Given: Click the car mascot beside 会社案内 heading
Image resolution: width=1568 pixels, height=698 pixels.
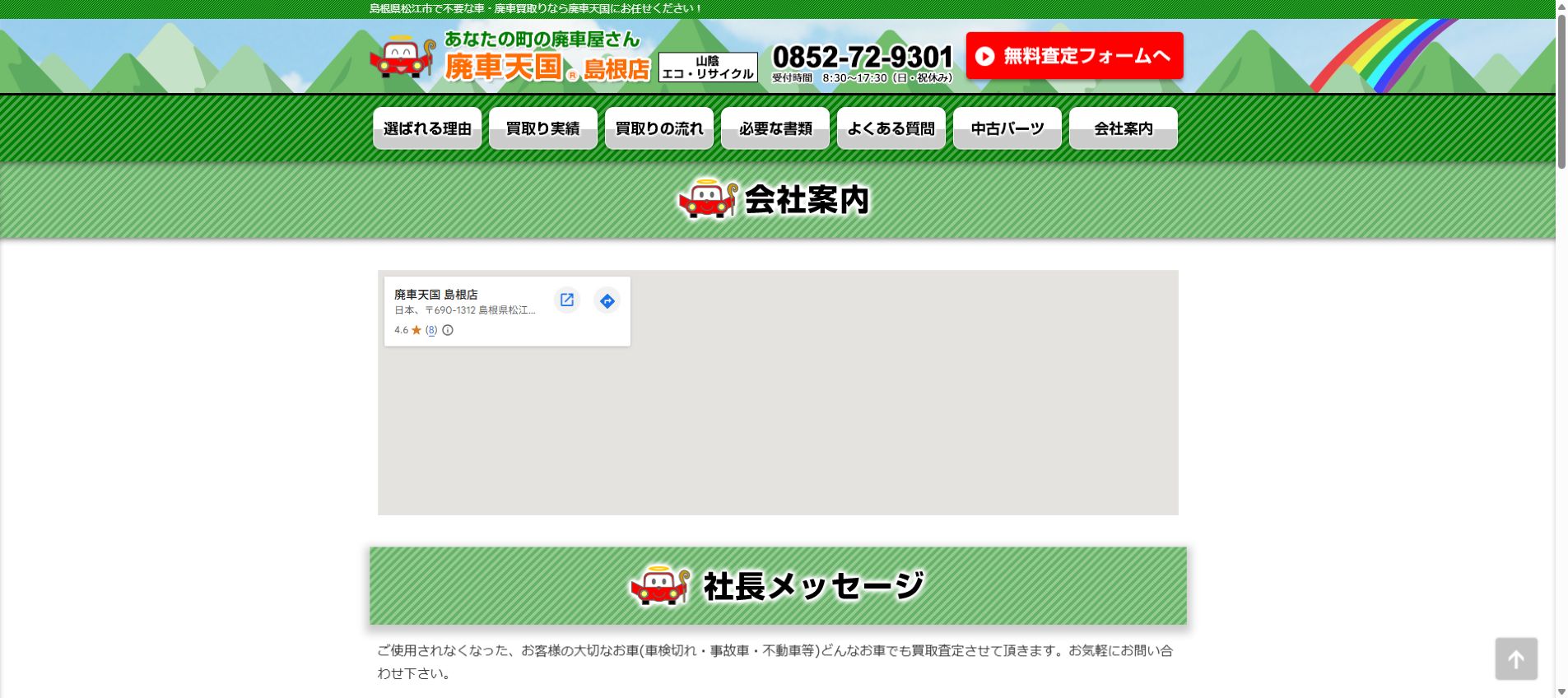Looking at the screenshot, I should [707, 198].
